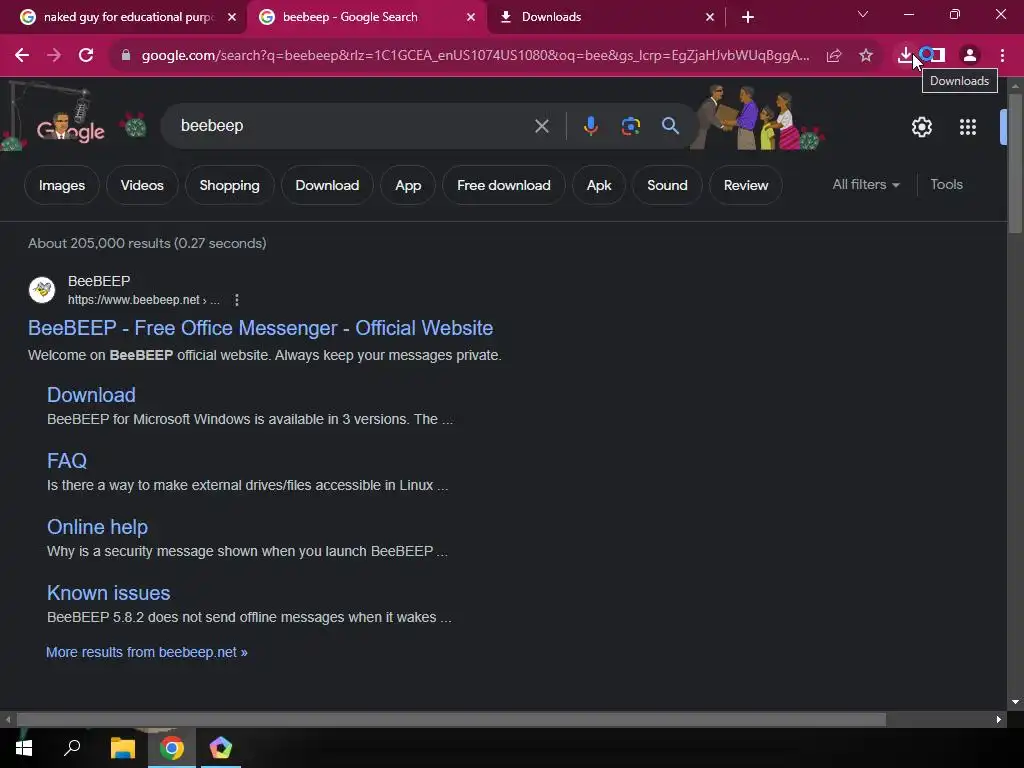Select the Sound filter chip
The width and height of the screenshot is (1024, 768).
pos(667,185)
